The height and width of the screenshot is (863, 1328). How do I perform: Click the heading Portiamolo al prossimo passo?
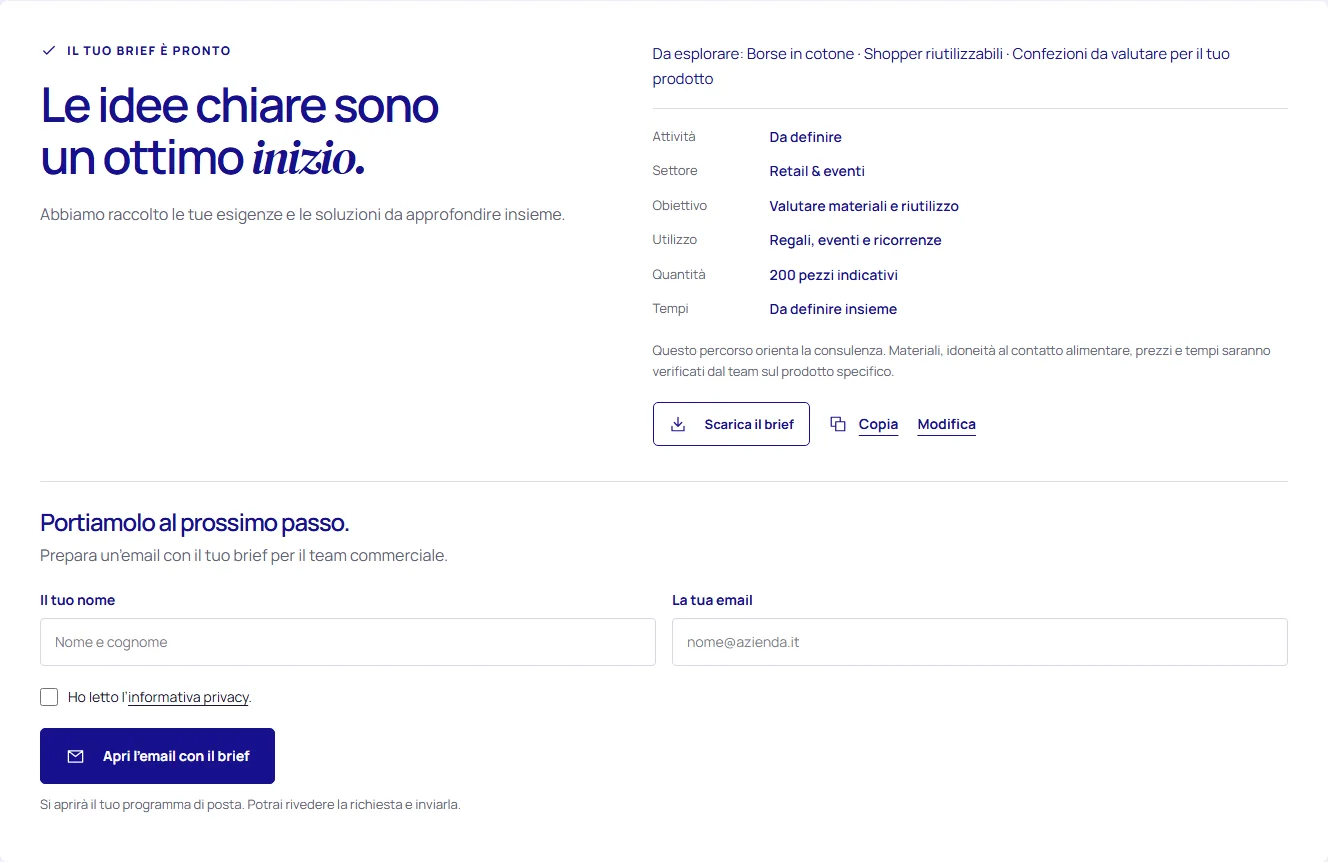[194, 523]
